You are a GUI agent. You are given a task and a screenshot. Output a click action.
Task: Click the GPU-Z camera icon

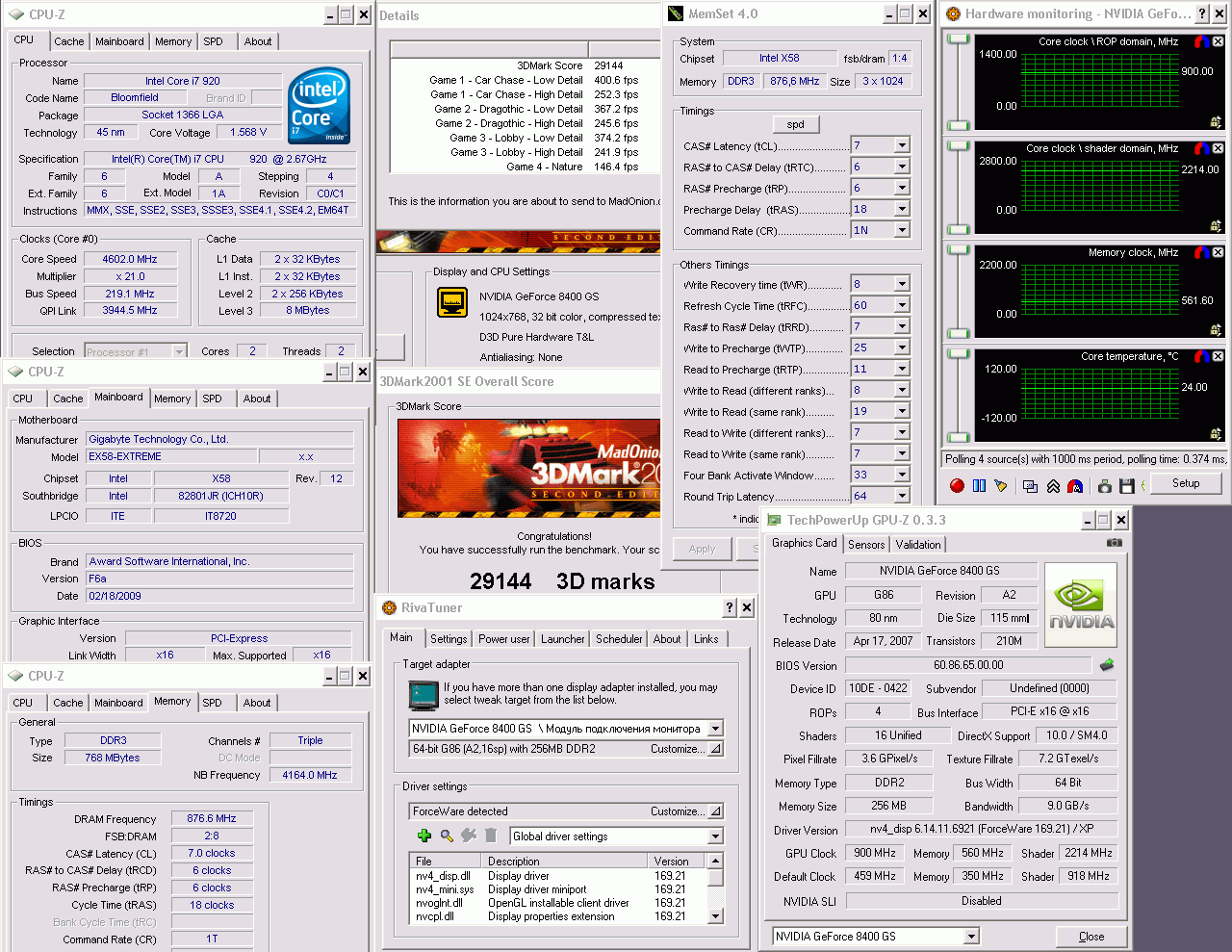point(1114,543)
